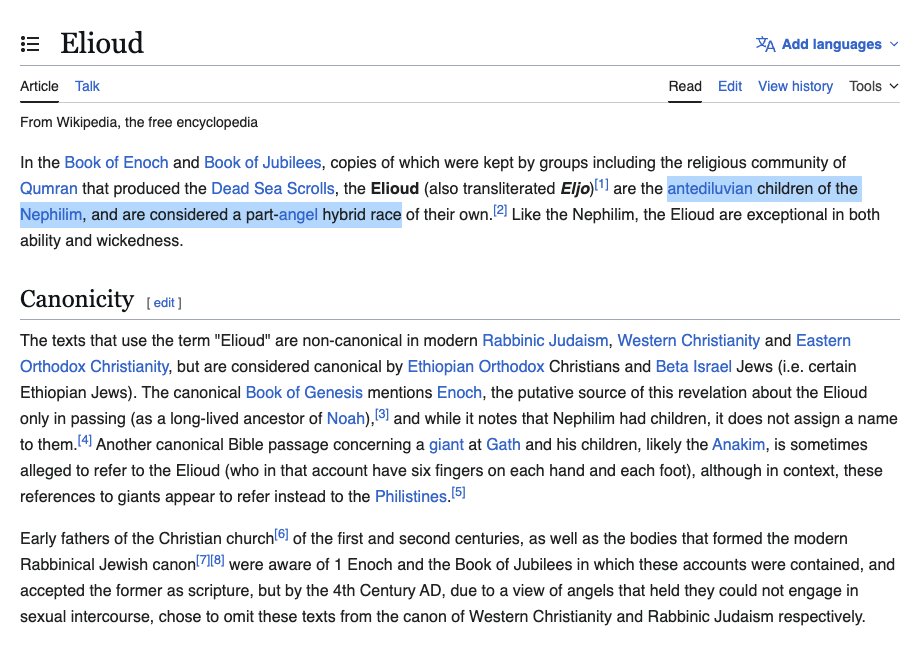917x656 pixels.
Task: Click citation reference [7]
Action: coord(202,560)
